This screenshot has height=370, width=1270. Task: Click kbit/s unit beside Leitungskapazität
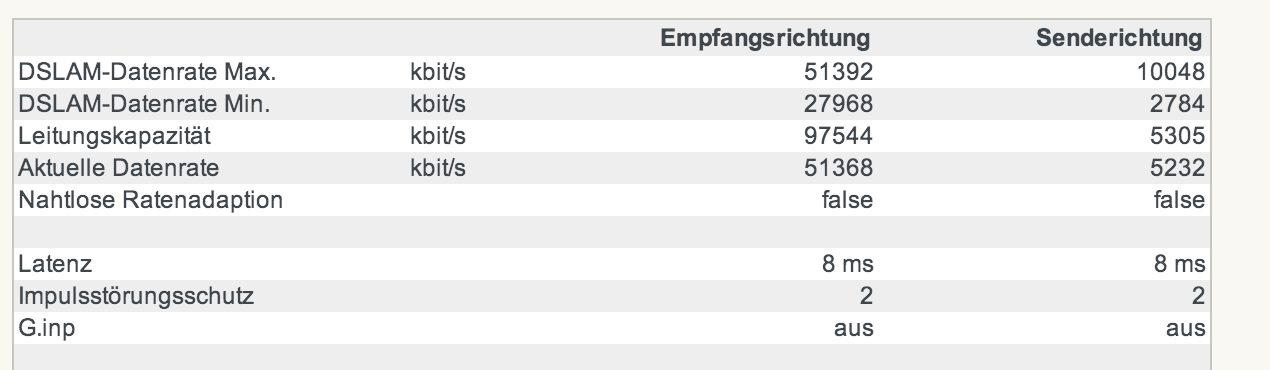(438, 135)
